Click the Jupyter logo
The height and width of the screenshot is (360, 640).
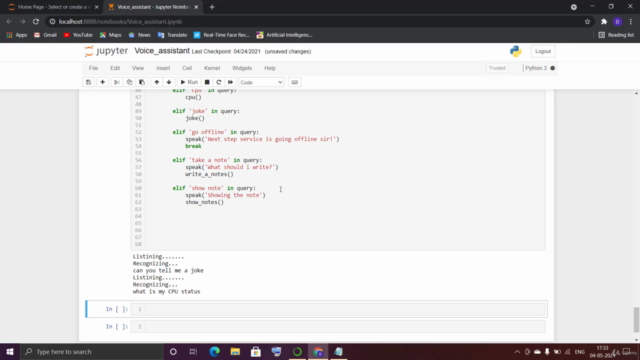coord(106,51)
